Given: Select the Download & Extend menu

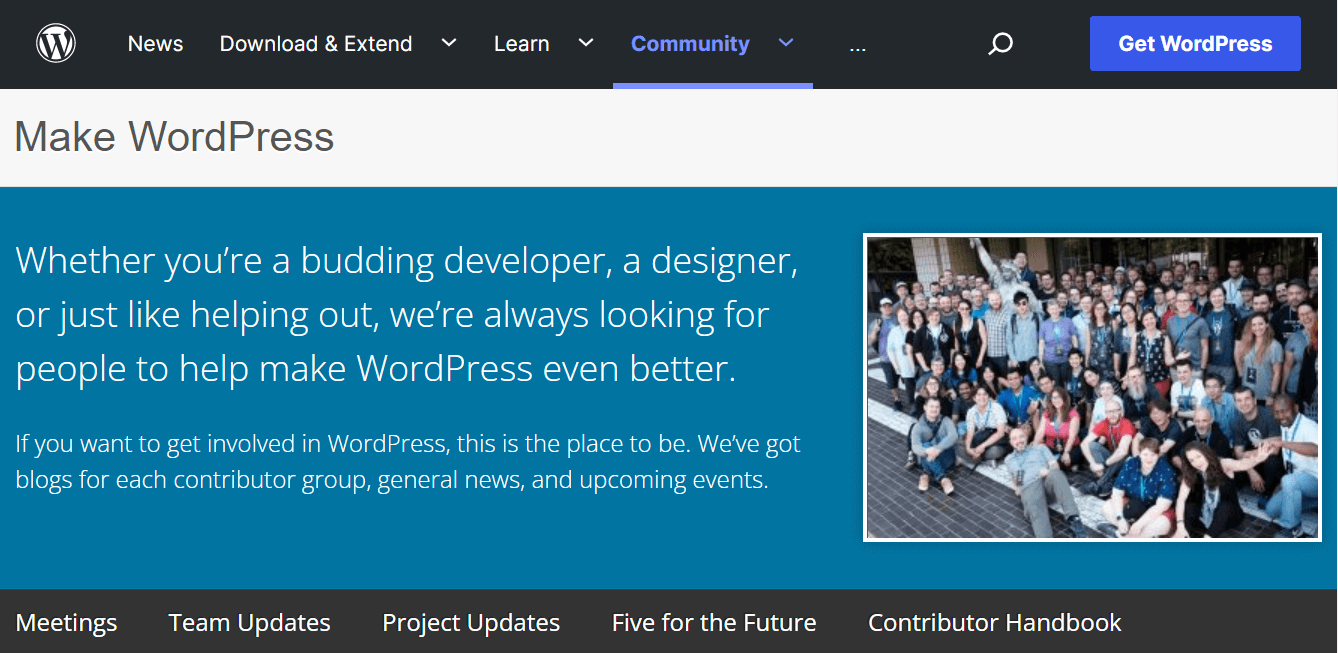Looking at the screenshot, I should 316,44.
